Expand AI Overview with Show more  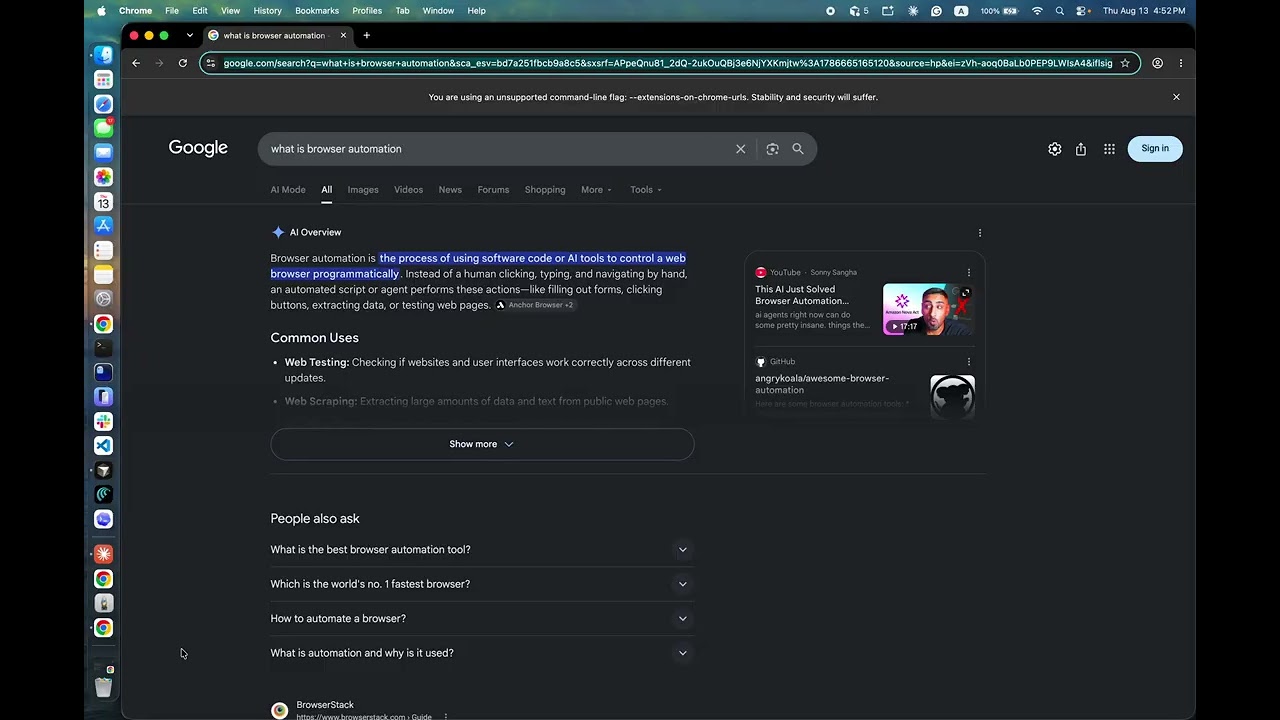482,444
